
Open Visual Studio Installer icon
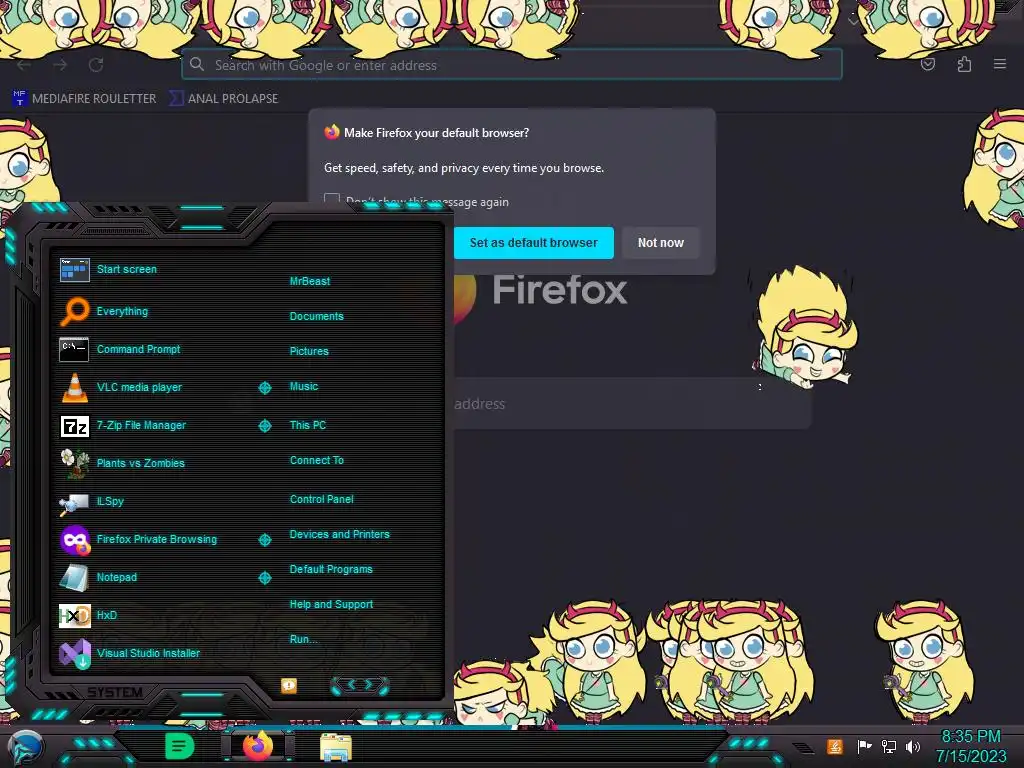tap(74, 654)
